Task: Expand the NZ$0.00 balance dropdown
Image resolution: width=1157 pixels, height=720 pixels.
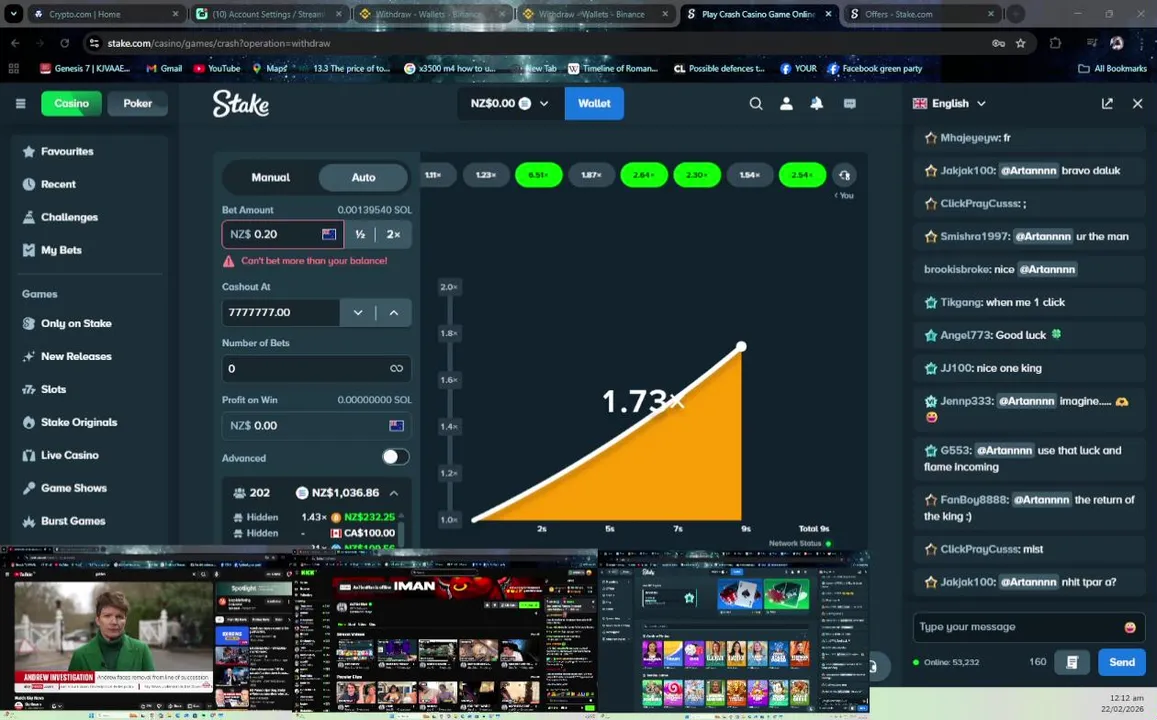Action: click(x=510, y=103)
